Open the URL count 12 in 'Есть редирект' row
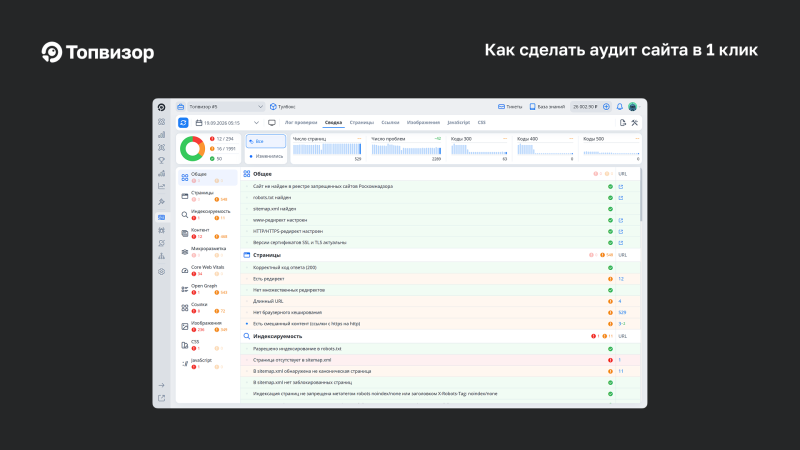800x450 pixels. [621, 279]
